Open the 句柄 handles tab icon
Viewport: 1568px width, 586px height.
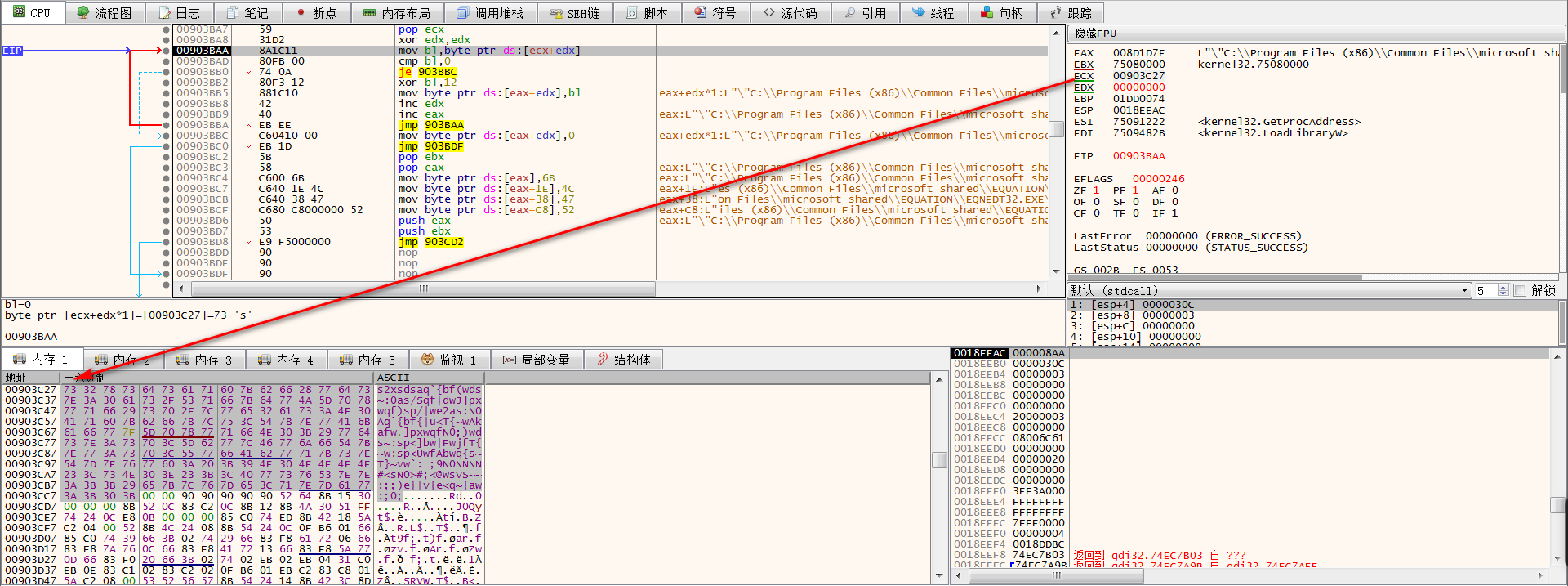(987, 13)
